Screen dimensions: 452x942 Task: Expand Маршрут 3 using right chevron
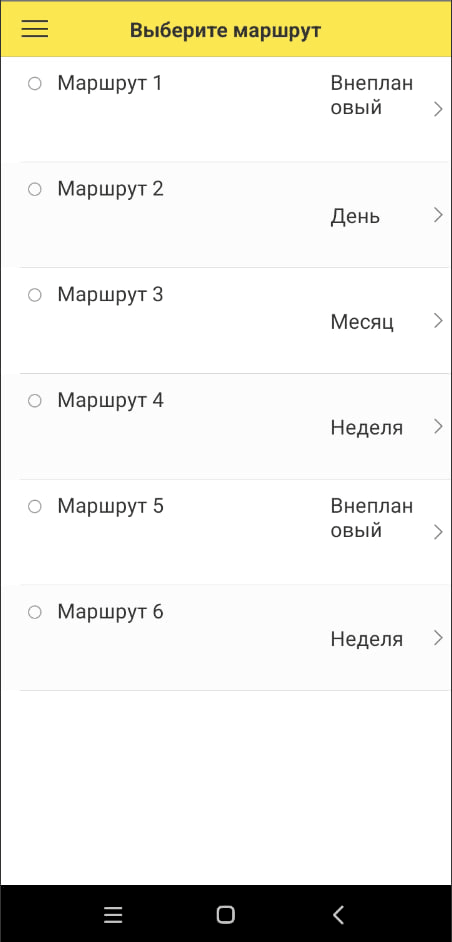click(x=438, y=321)
